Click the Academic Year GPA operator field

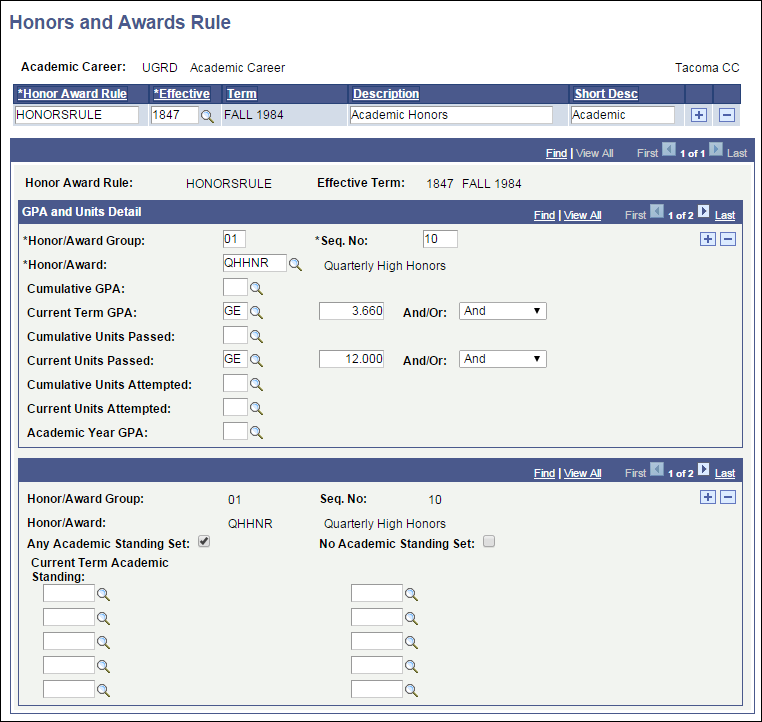[235, 431]
